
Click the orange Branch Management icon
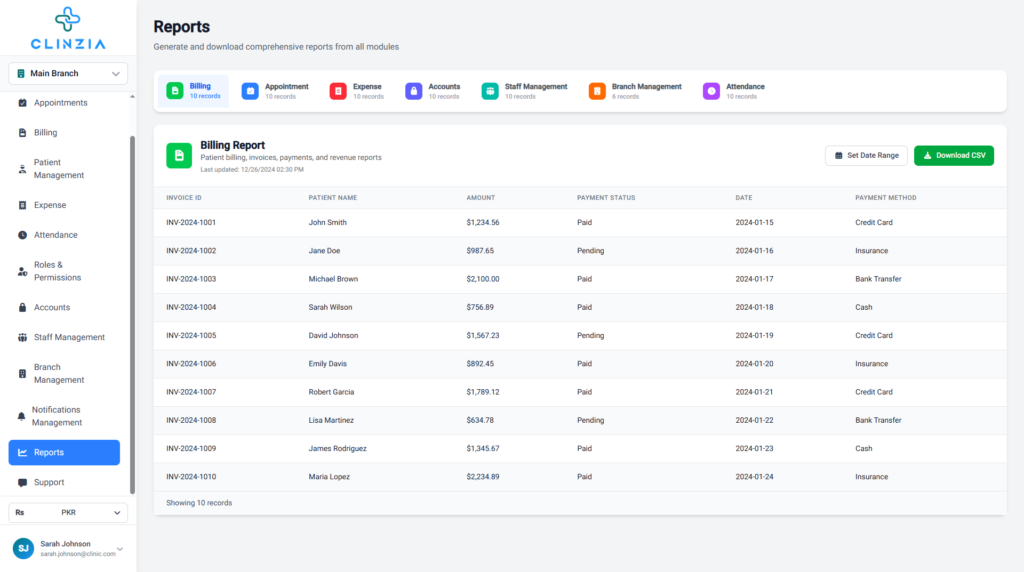point(597,91)
